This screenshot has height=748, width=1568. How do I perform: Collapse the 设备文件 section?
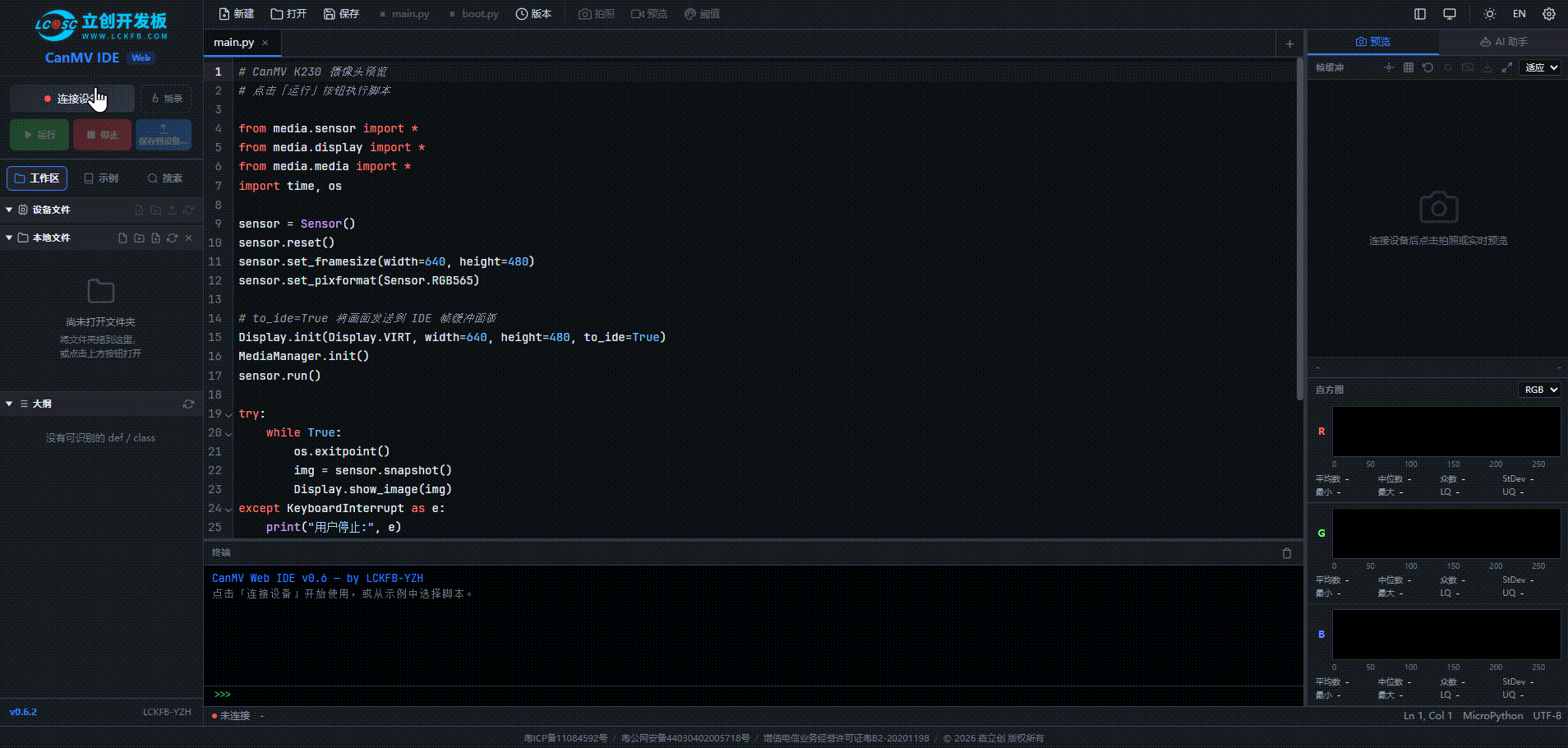click(9, 210)
